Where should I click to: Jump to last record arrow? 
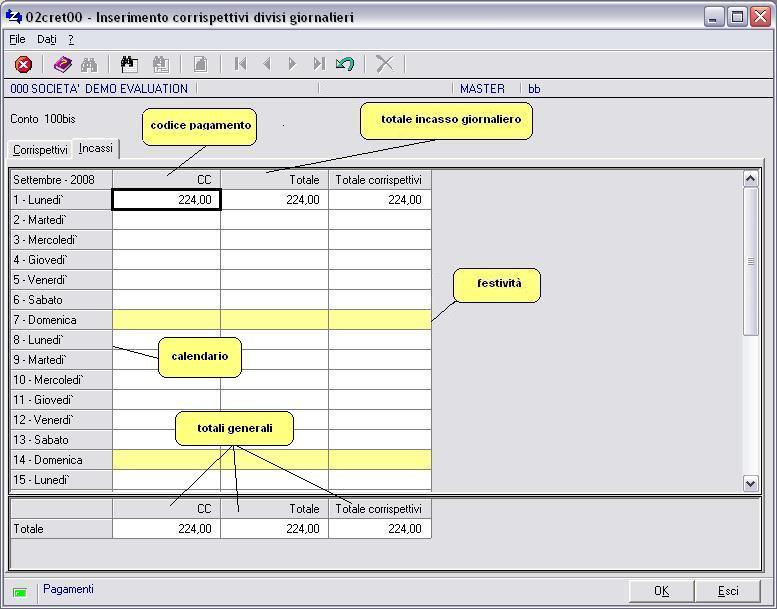click(x=318, y=64)
